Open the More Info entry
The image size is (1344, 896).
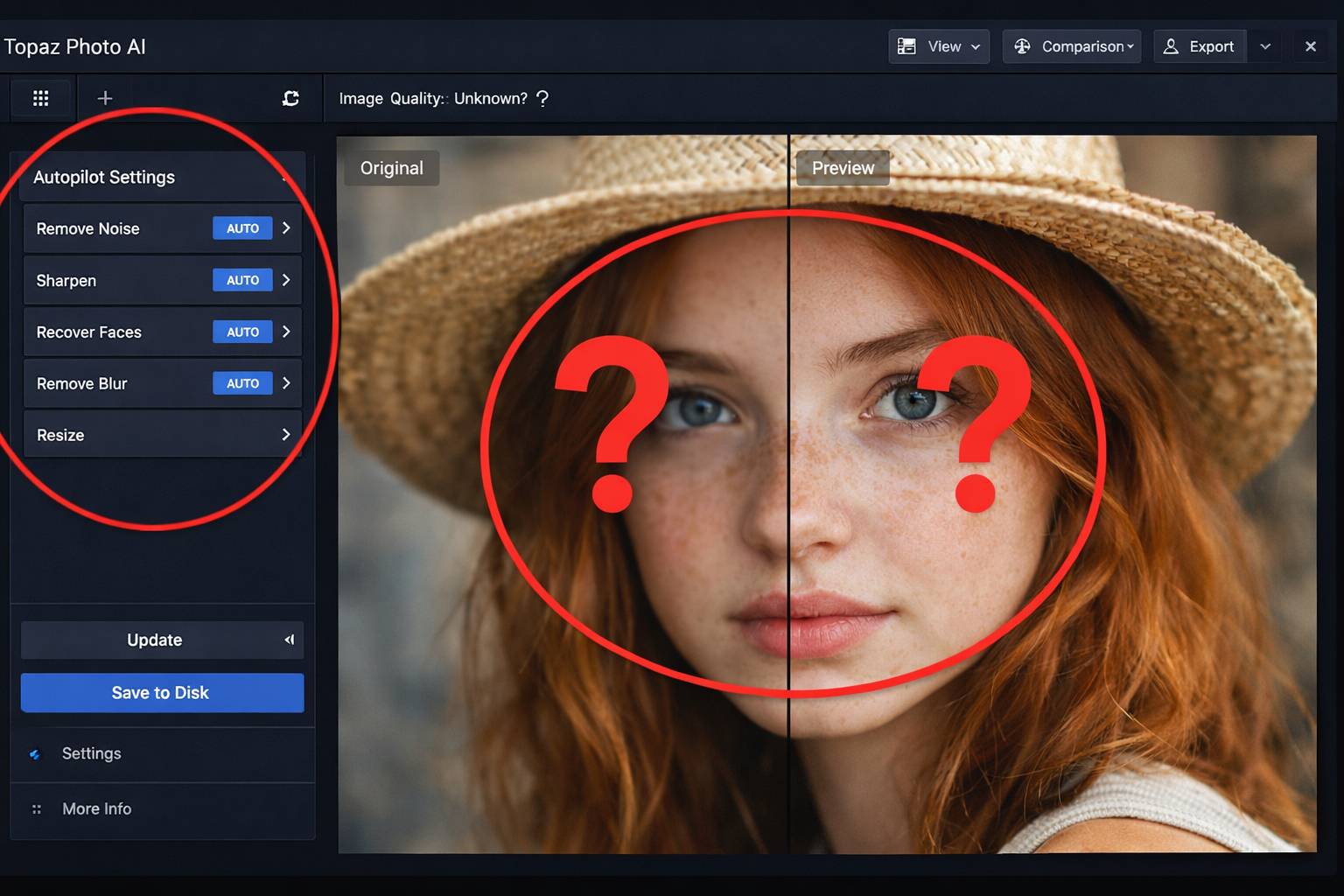[x=96, y=809]
